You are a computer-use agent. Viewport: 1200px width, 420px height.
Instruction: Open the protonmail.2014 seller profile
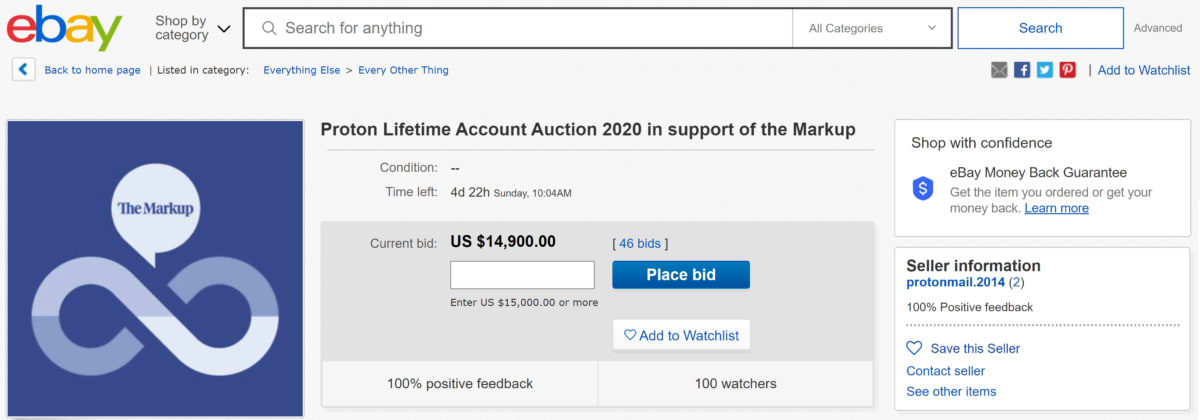click(955, 283)
